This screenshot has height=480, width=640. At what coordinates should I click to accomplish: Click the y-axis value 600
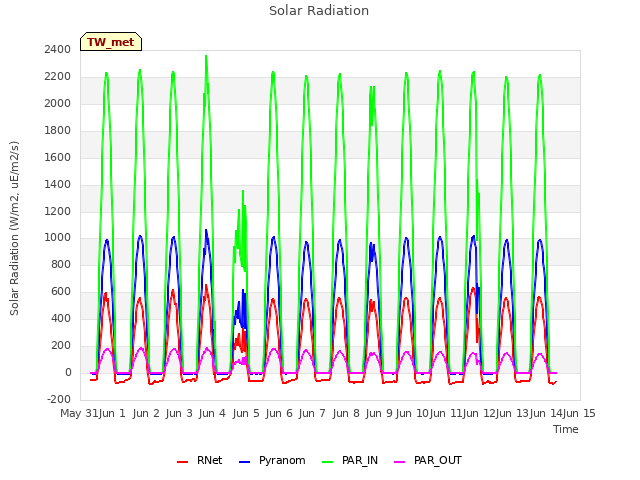coord(61,292)
